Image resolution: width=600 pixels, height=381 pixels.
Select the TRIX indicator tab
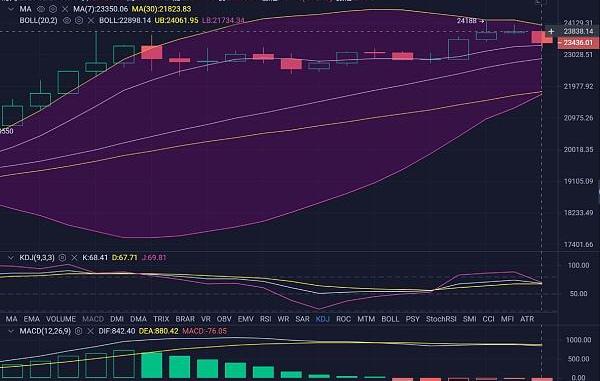pyautogui.click(x=161, y=319)
